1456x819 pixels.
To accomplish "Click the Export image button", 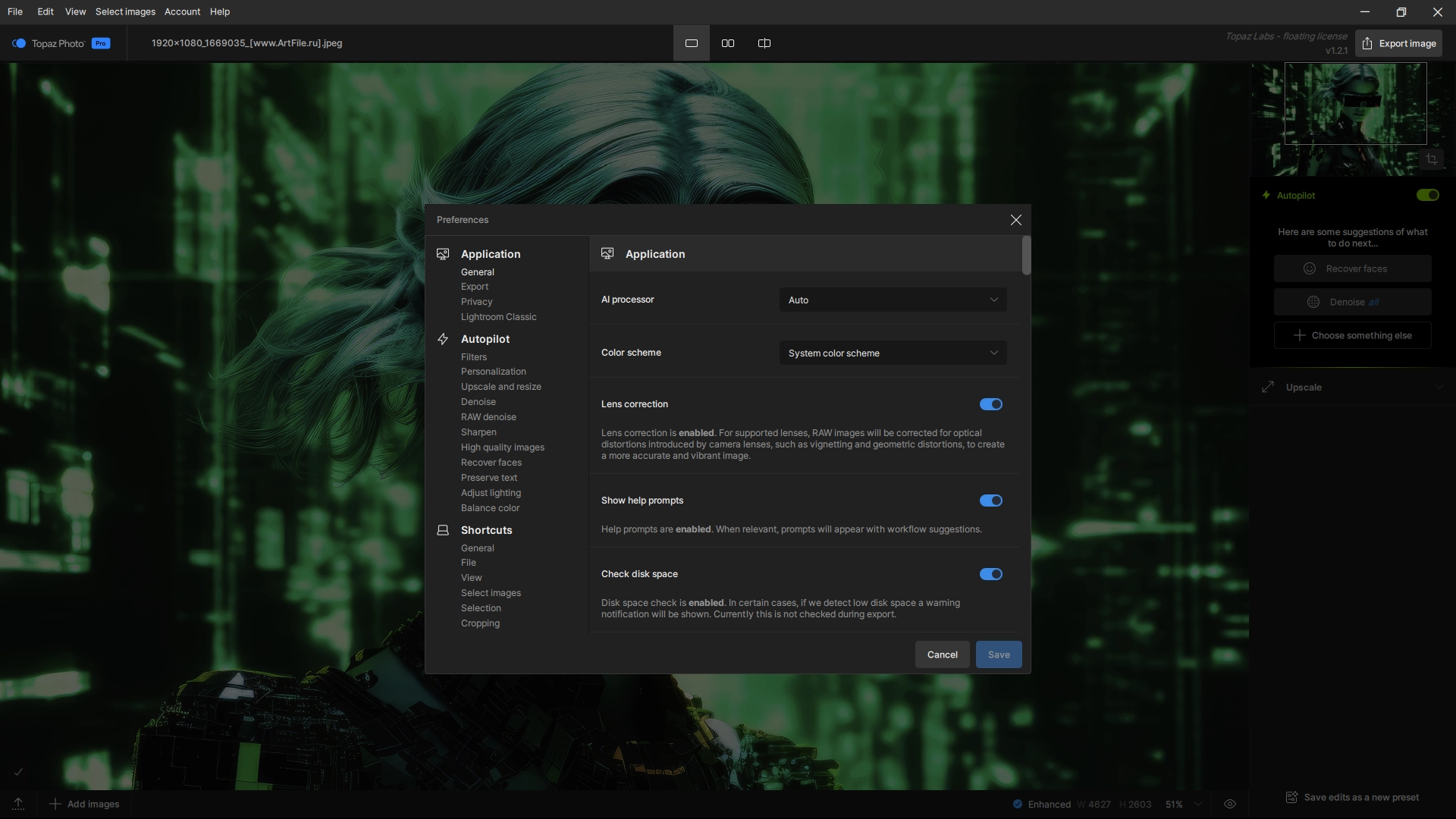I will pos(1398,43).
